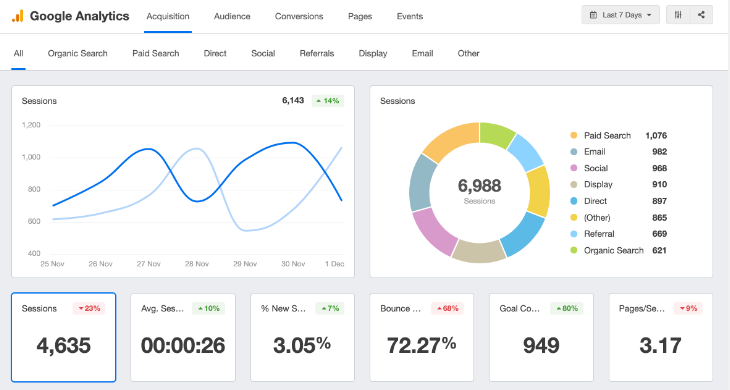Click the Google Analytics logo icon
This screenshot has height=390, width=730.
pos(17,16)
